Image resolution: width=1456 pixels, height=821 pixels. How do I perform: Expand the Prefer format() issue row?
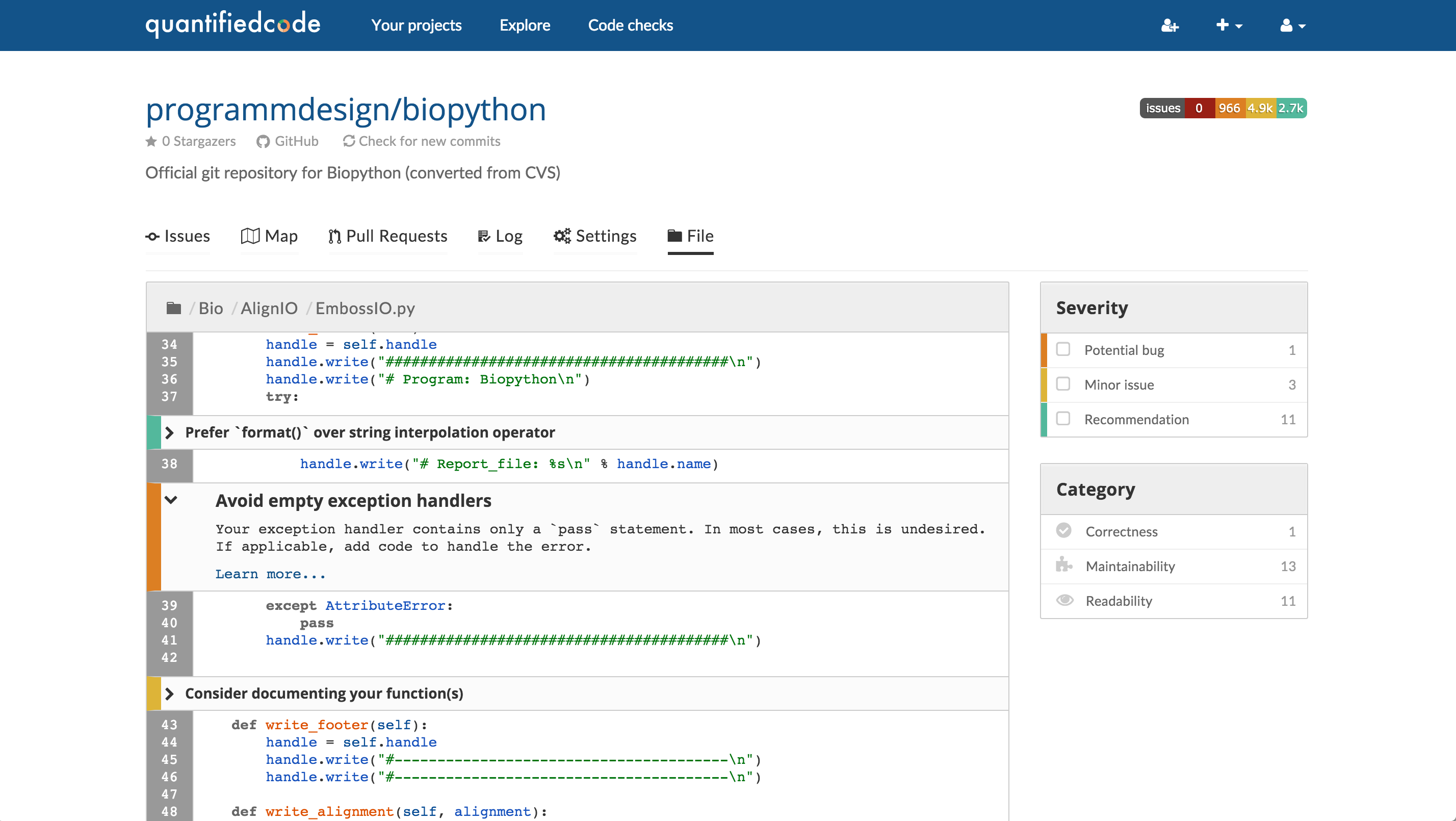[x=170, y=432]
